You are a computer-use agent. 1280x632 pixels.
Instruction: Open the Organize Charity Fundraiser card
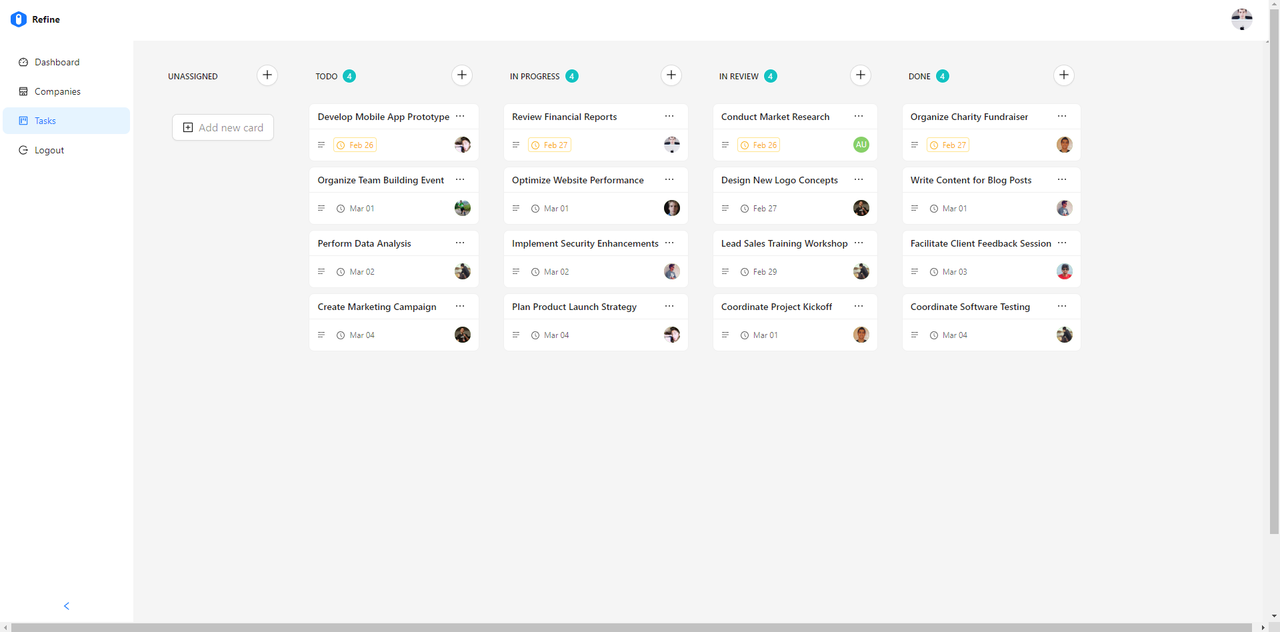991,132
